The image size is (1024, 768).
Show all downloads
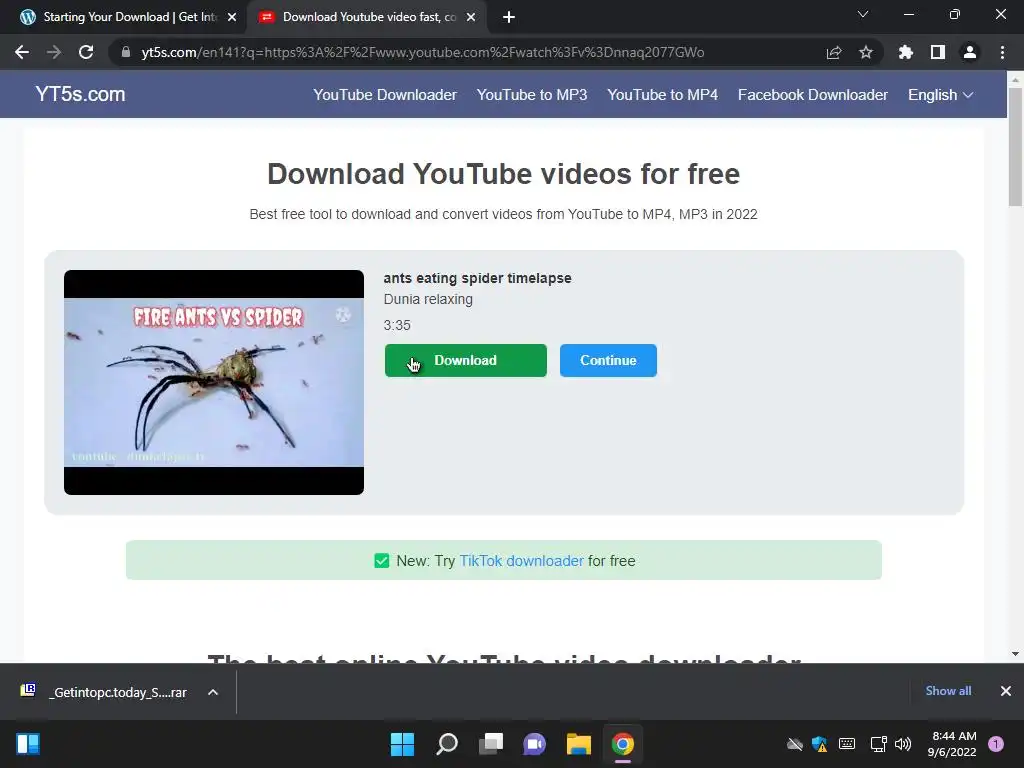948,691
